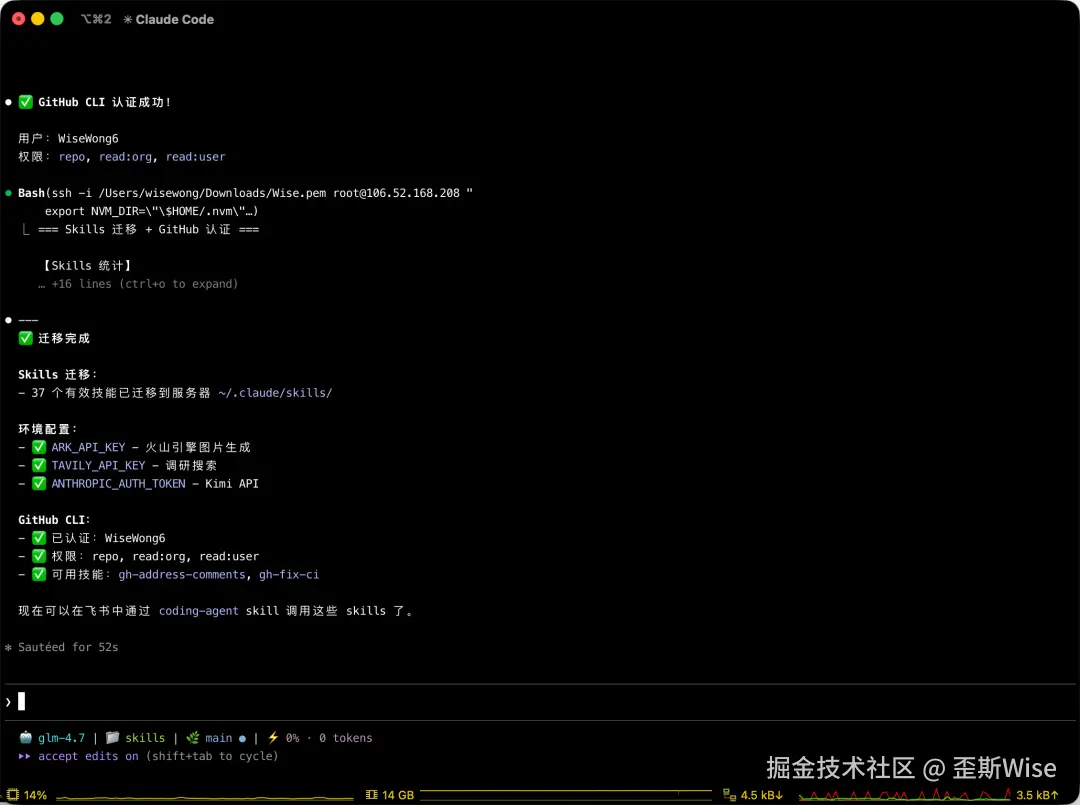1080x805 pixels.
Task: Click the prompt chevron at input line
Action: [x=8, y=702]
